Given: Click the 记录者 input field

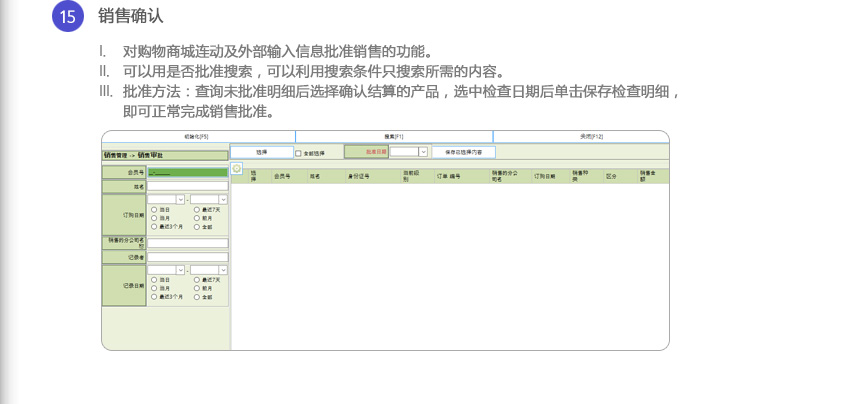Looking at the screenshot, I should pyautogui.click(x=188, y=257).
